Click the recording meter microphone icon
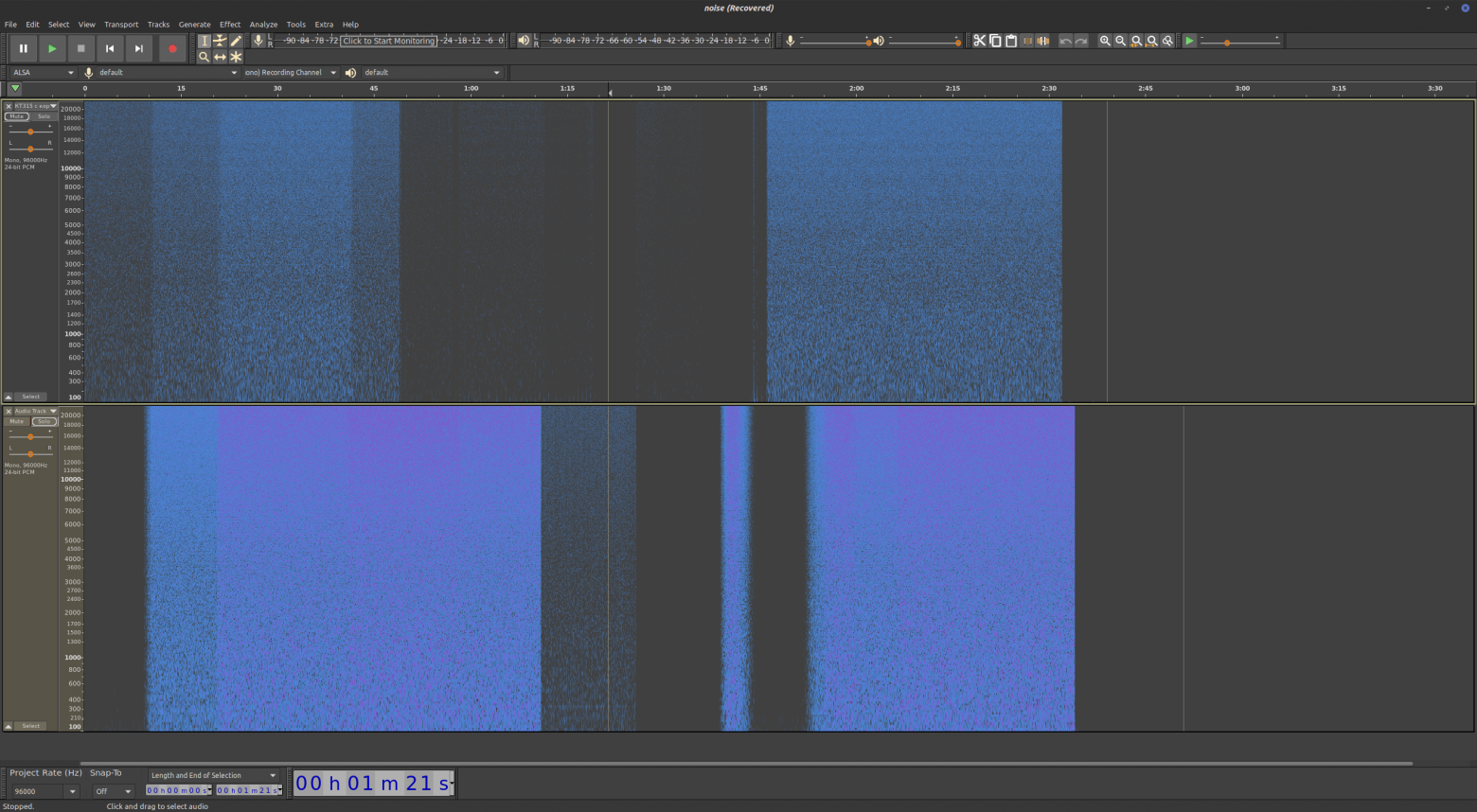The image size is (1477, 812). (x=258, y=41)
